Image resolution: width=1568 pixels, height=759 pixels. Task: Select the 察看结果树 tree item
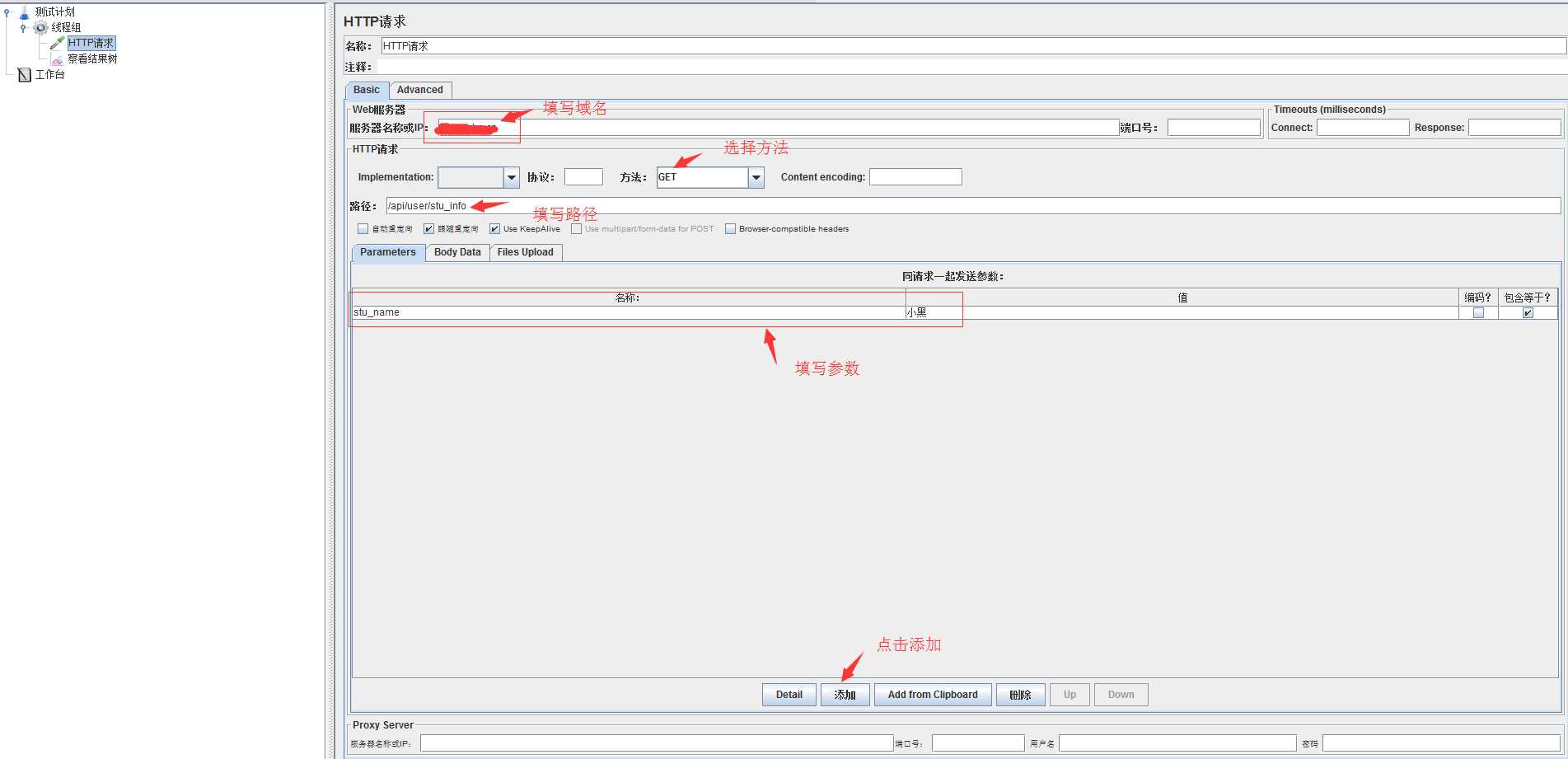click(92, 59)
